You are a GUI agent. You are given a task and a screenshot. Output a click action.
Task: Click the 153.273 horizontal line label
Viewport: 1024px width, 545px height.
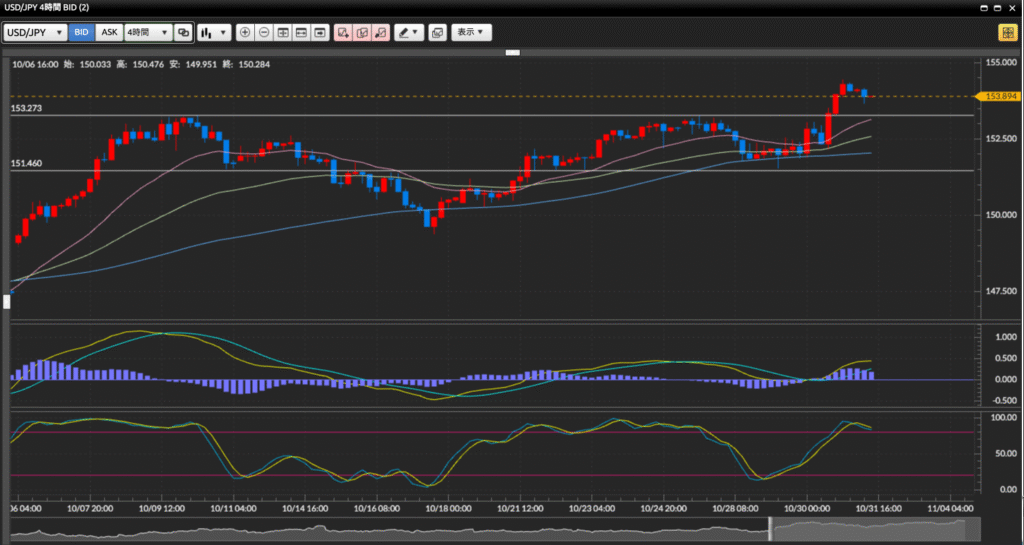coord(26,108)
